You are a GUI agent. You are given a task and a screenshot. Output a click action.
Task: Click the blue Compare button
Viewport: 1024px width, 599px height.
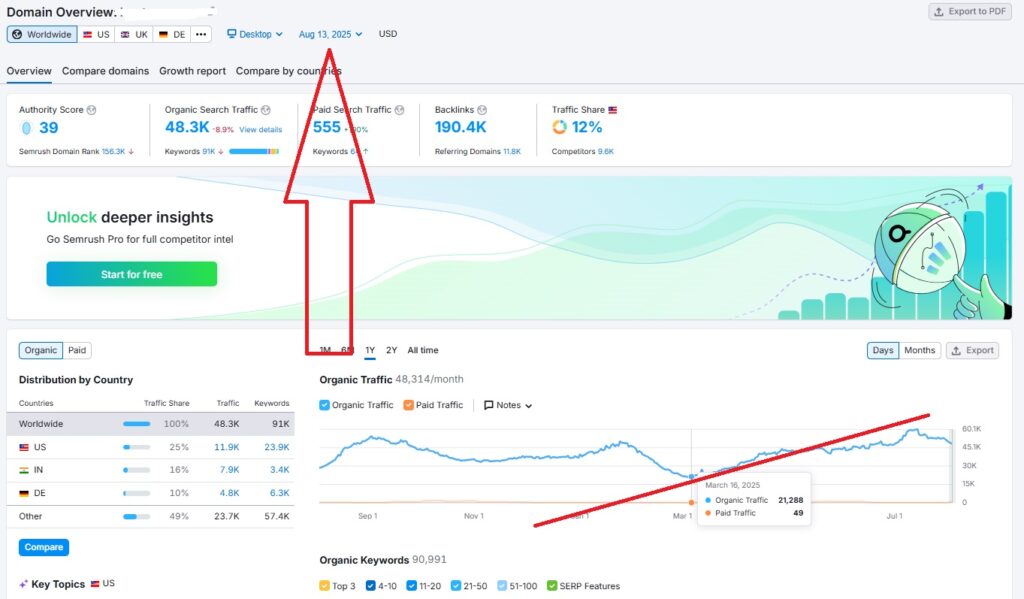pyautogui.click(x=44, y=547)
